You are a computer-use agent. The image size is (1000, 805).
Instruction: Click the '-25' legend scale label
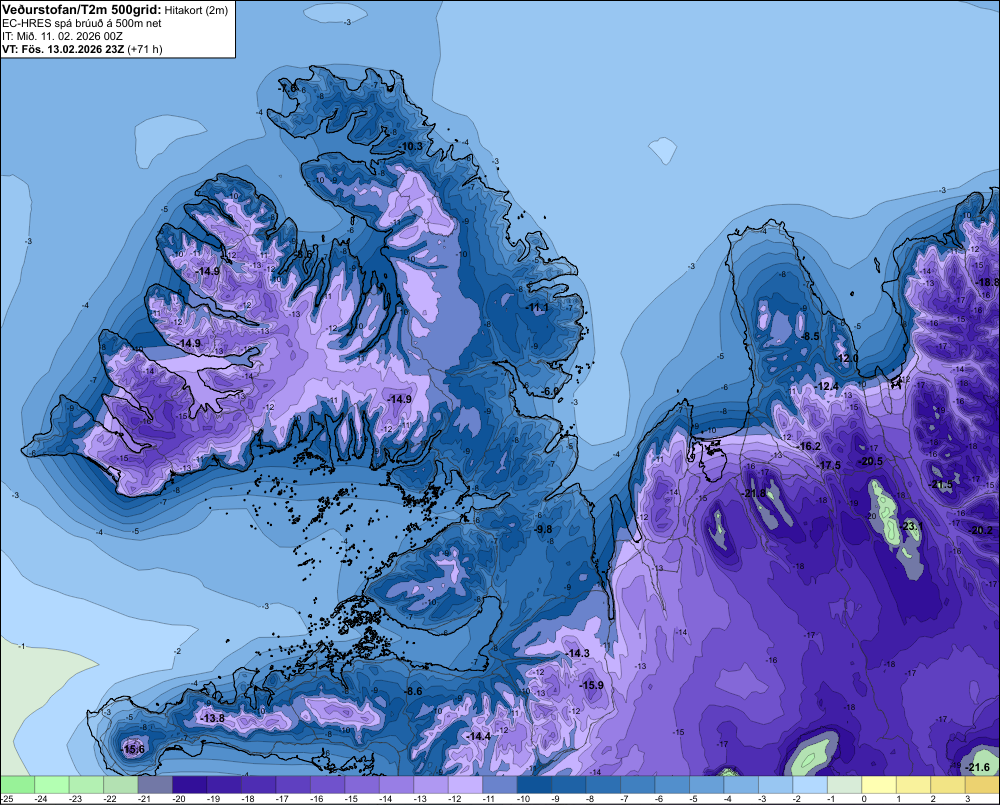coord(8,799)
